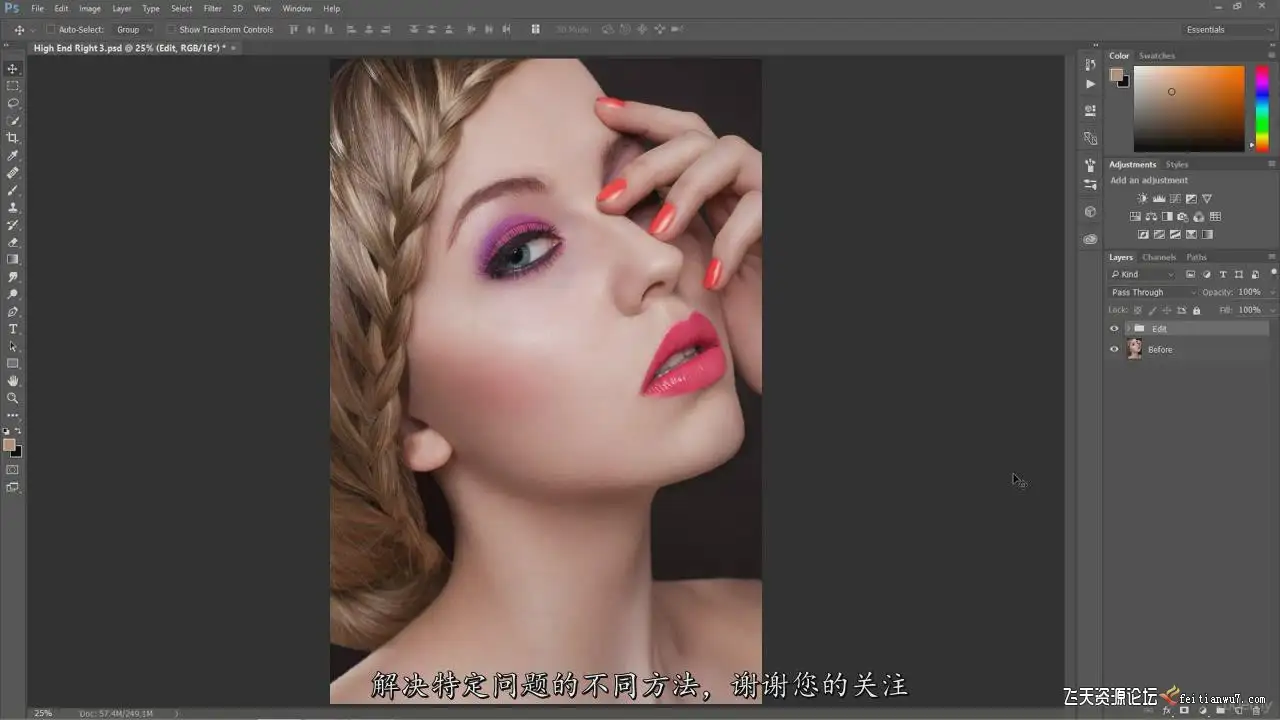Hide the Before layer

(1114, 350)
